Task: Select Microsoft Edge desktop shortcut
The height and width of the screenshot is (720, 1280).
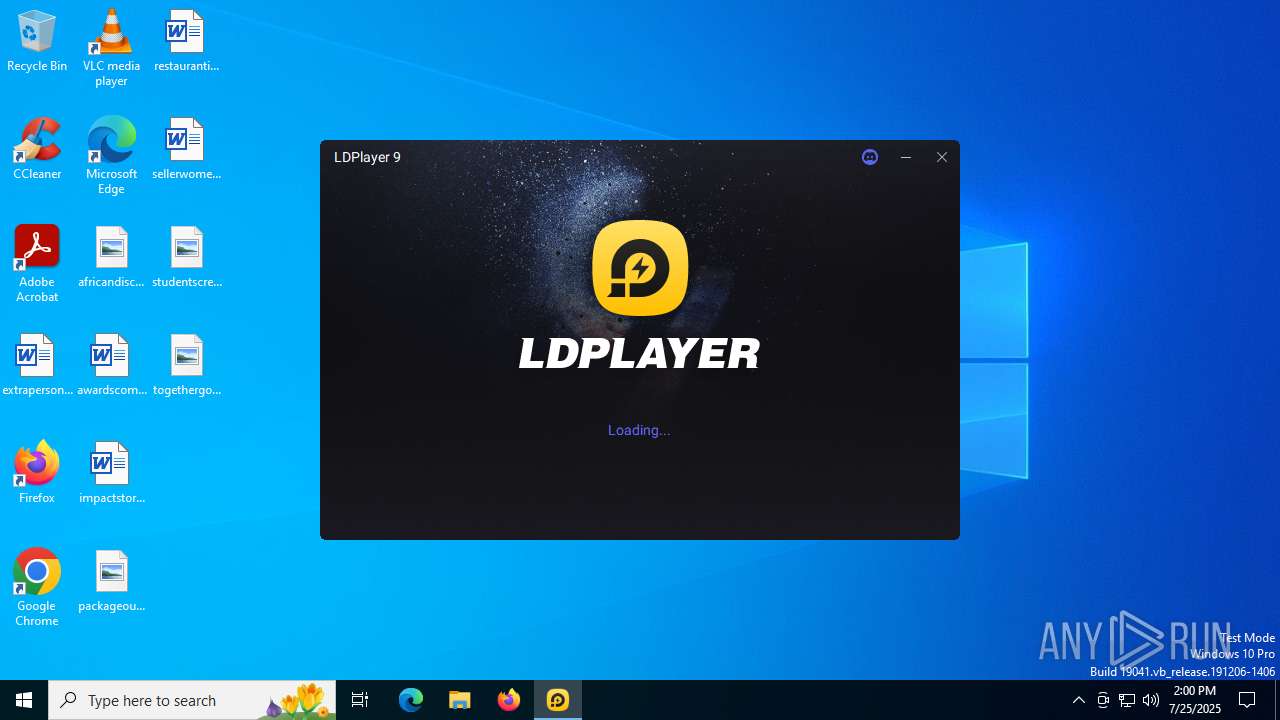Action: (x=111, y=156)
